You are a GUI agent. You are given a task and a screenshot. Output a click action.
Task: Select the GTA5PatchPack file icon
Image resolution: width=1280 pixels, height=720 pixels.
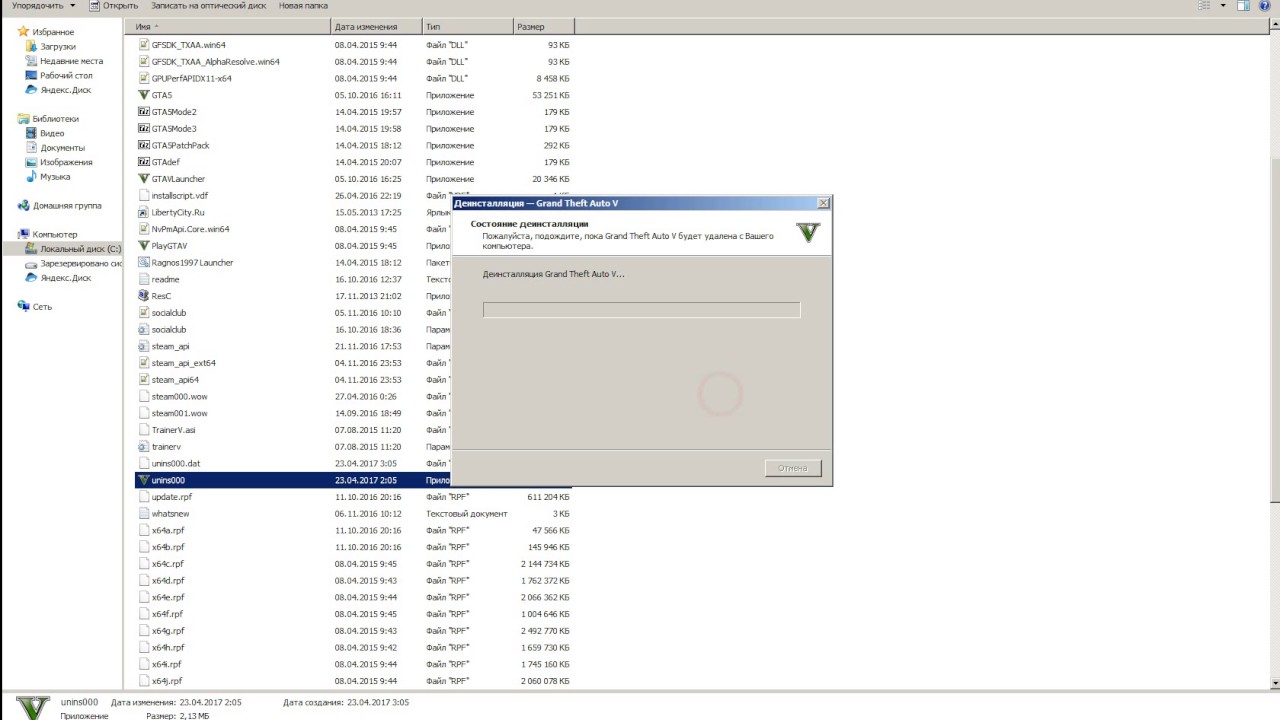click(x=143, y=145)
